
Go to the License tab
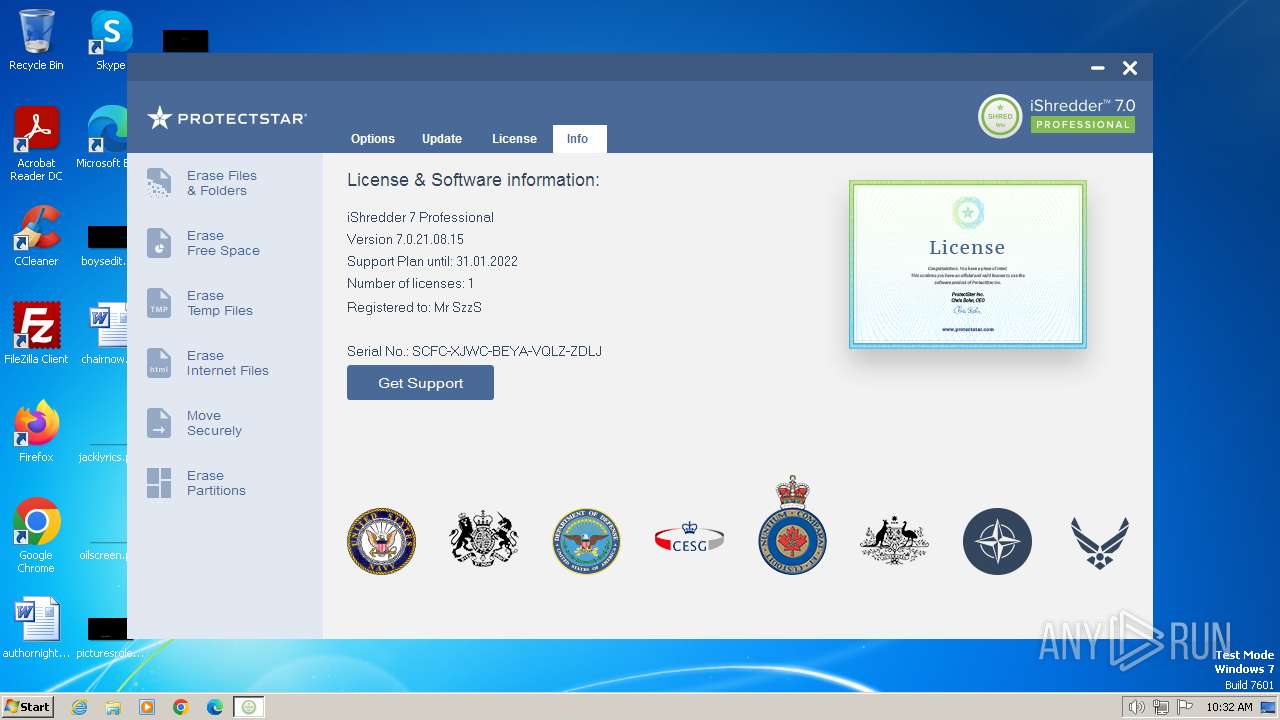(514, 139)
